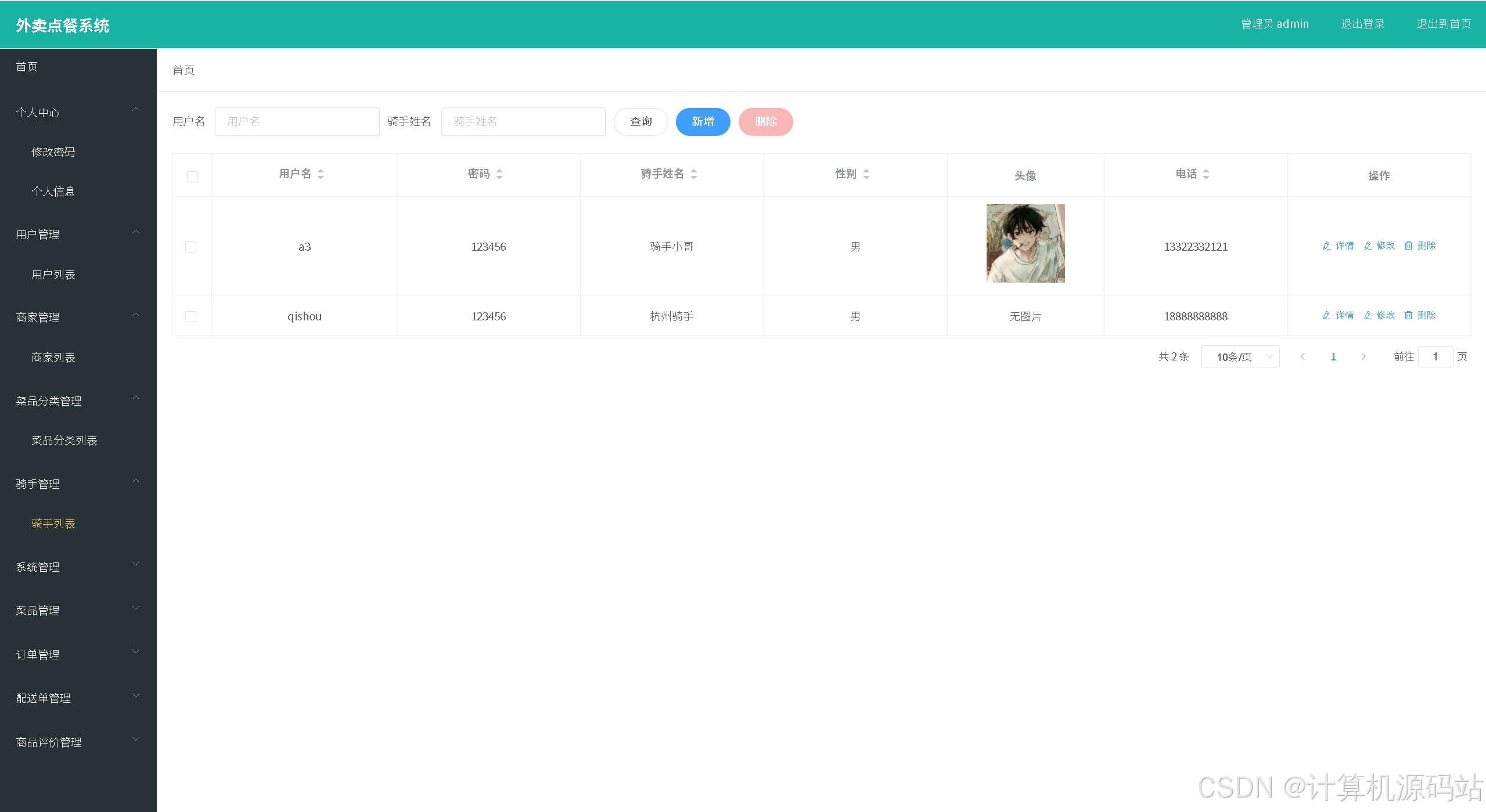Go to next page arrow
Screen dimensions: 1486x812
(x=1363, y=356)
